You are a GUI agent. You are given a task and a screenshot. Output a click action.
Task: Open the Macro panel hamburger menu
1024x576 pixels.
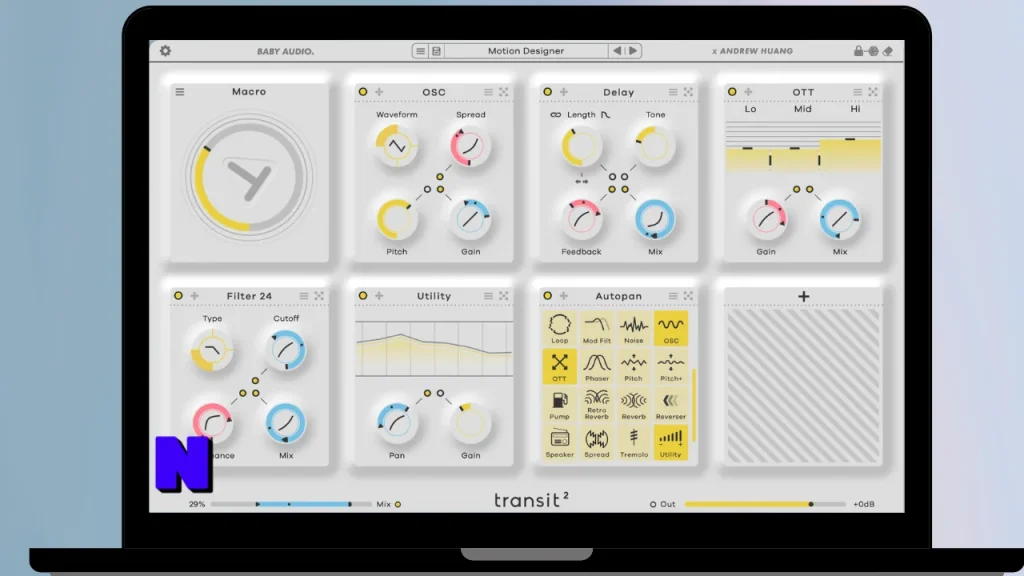pyautogui.click(x=180, y=92)
